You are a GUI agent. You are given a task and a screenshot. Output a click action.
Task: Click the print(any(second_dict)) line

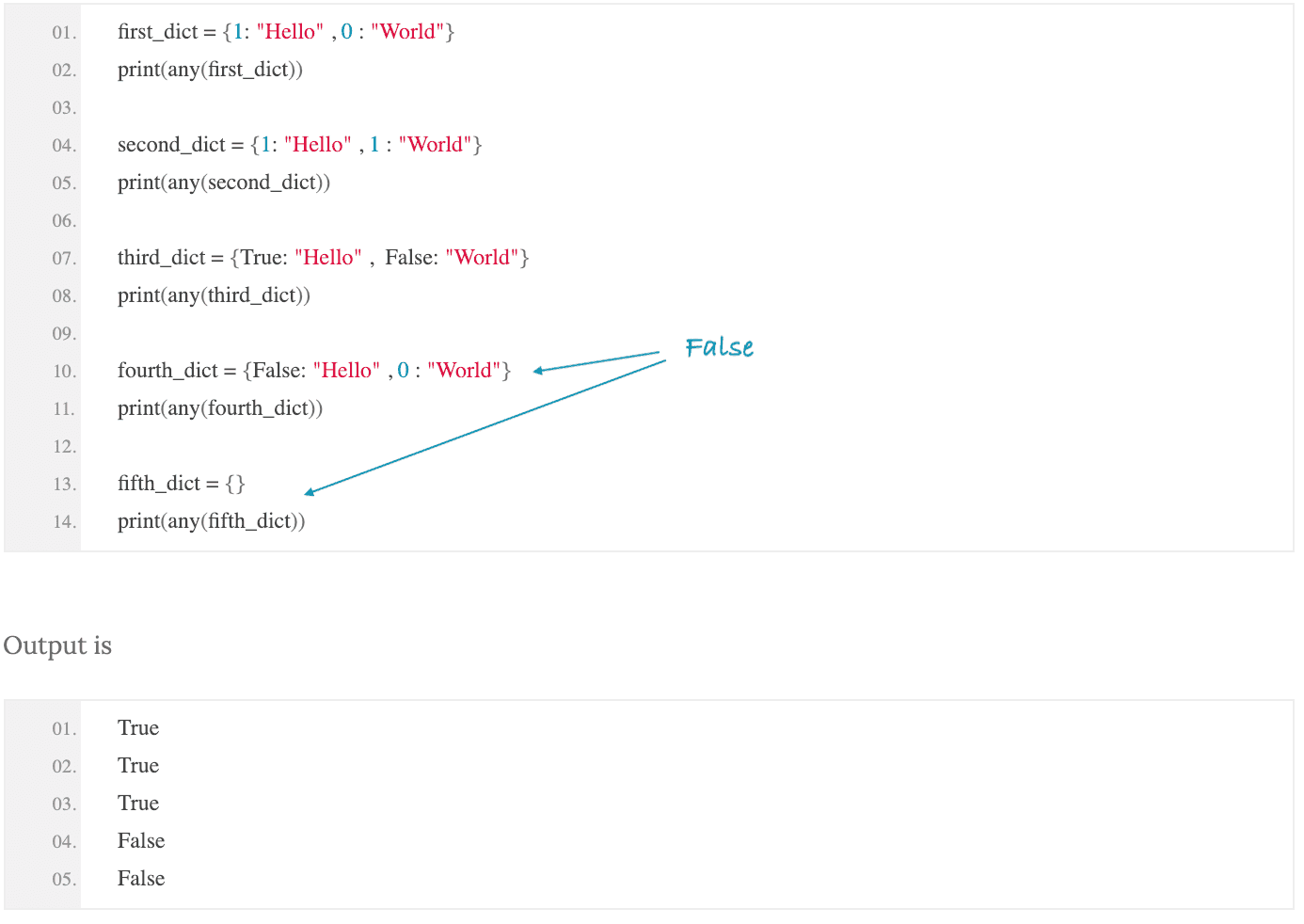tap(224, 183)
